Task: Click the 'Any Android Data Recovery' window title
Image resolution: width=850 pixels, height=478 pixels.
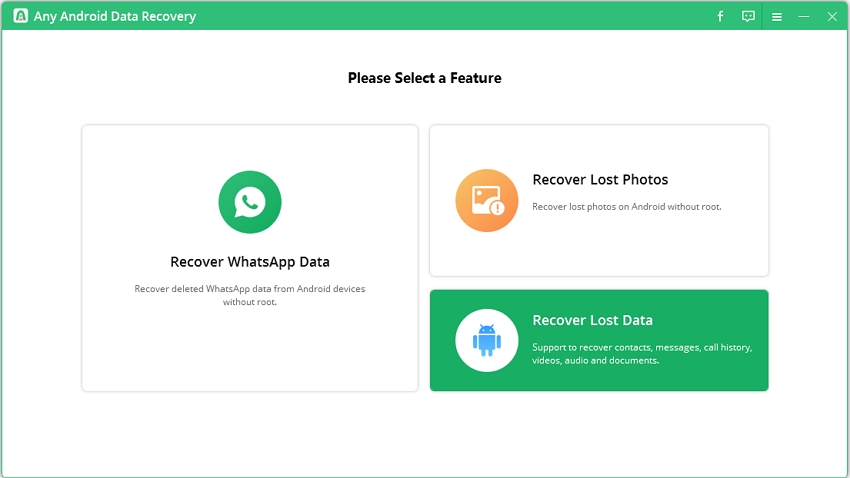Action: pyautogui.click(x=115, y=16)
